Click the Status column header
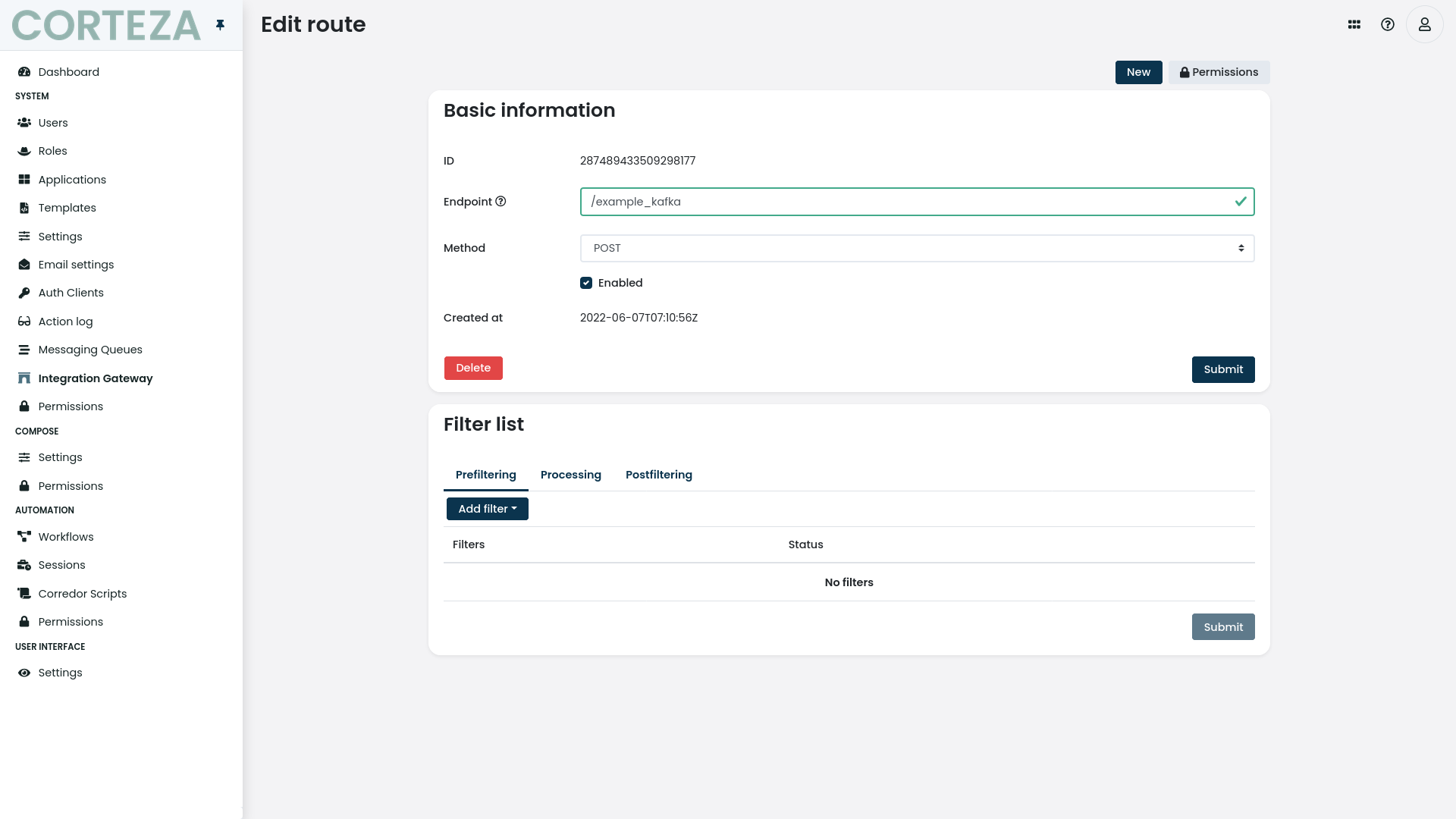The height and width of the screenshot is (819, 1456). click(805, 544)
